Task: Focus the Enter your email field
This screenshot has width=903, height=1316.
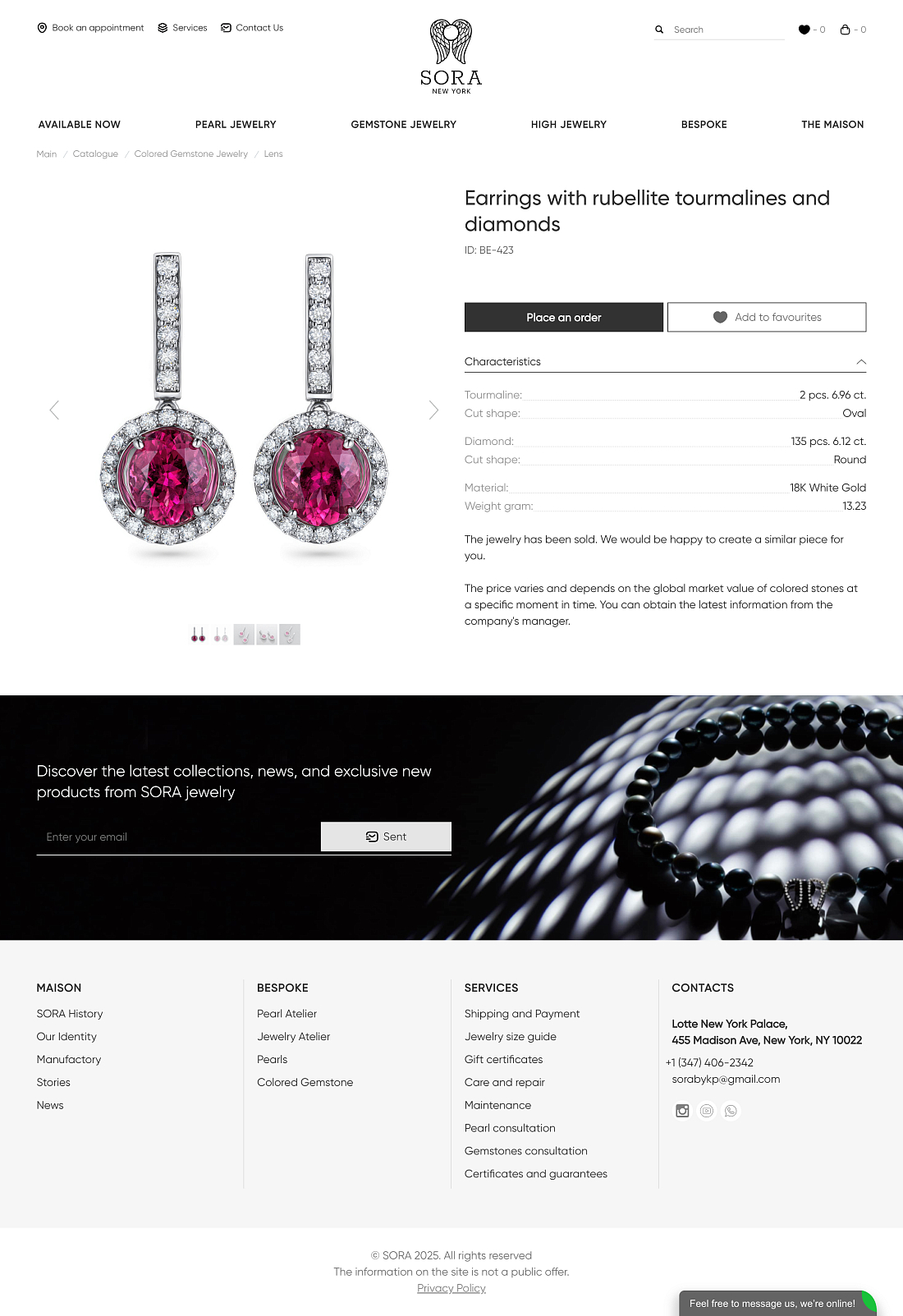Action: click(178, 837)
